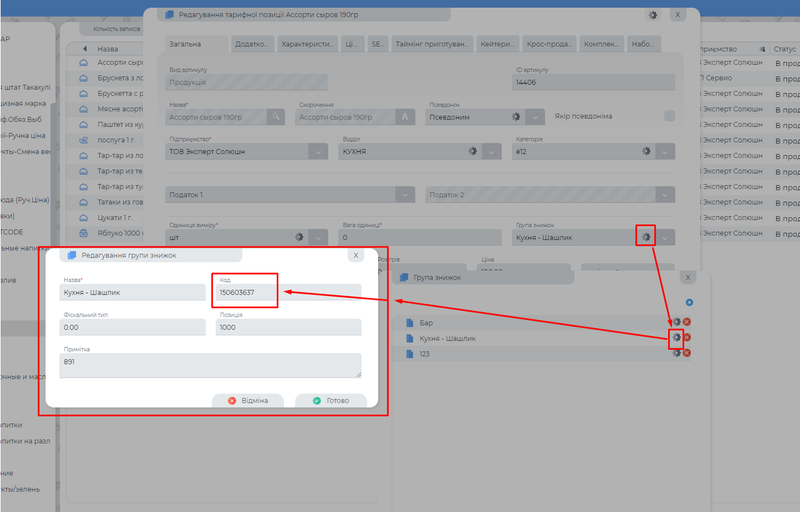Click the Відміна button

[x=247, y=400]
